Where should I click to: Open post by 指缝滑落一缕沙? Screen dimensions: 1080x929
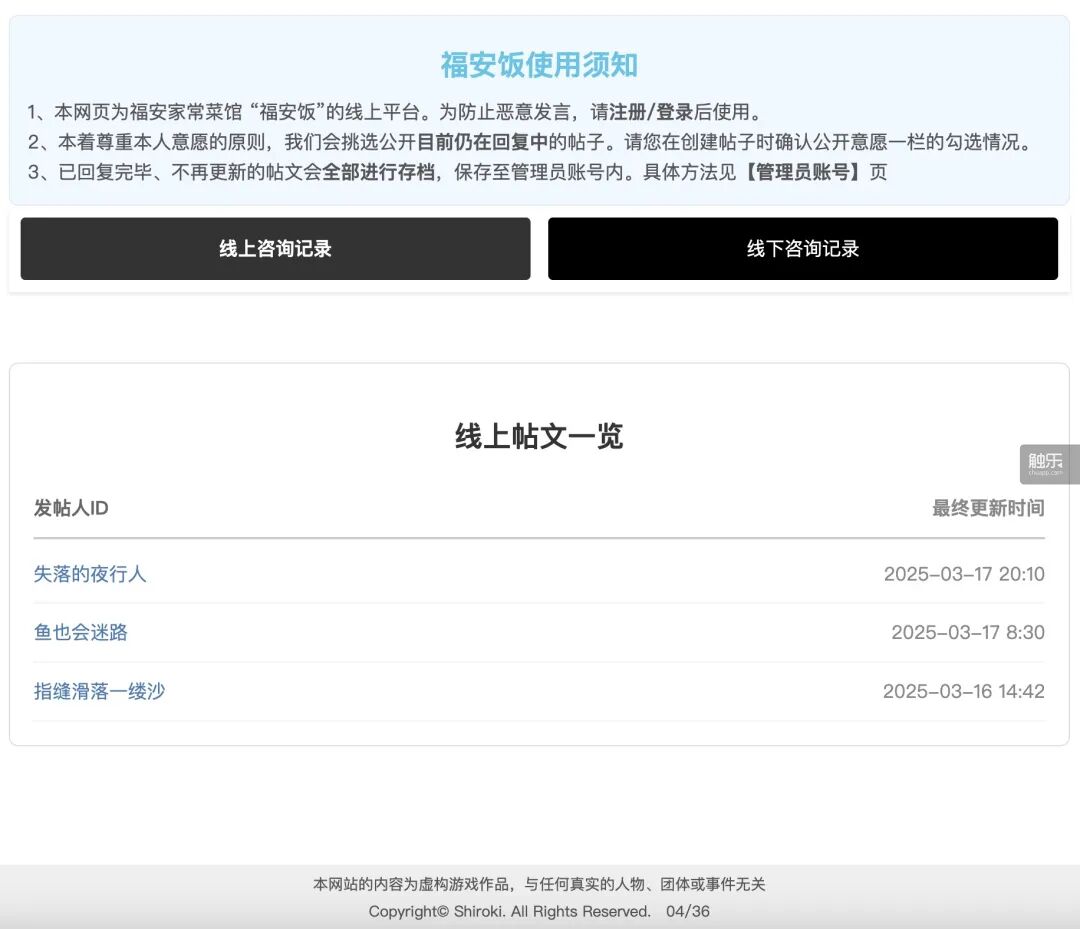click(99, 691)
